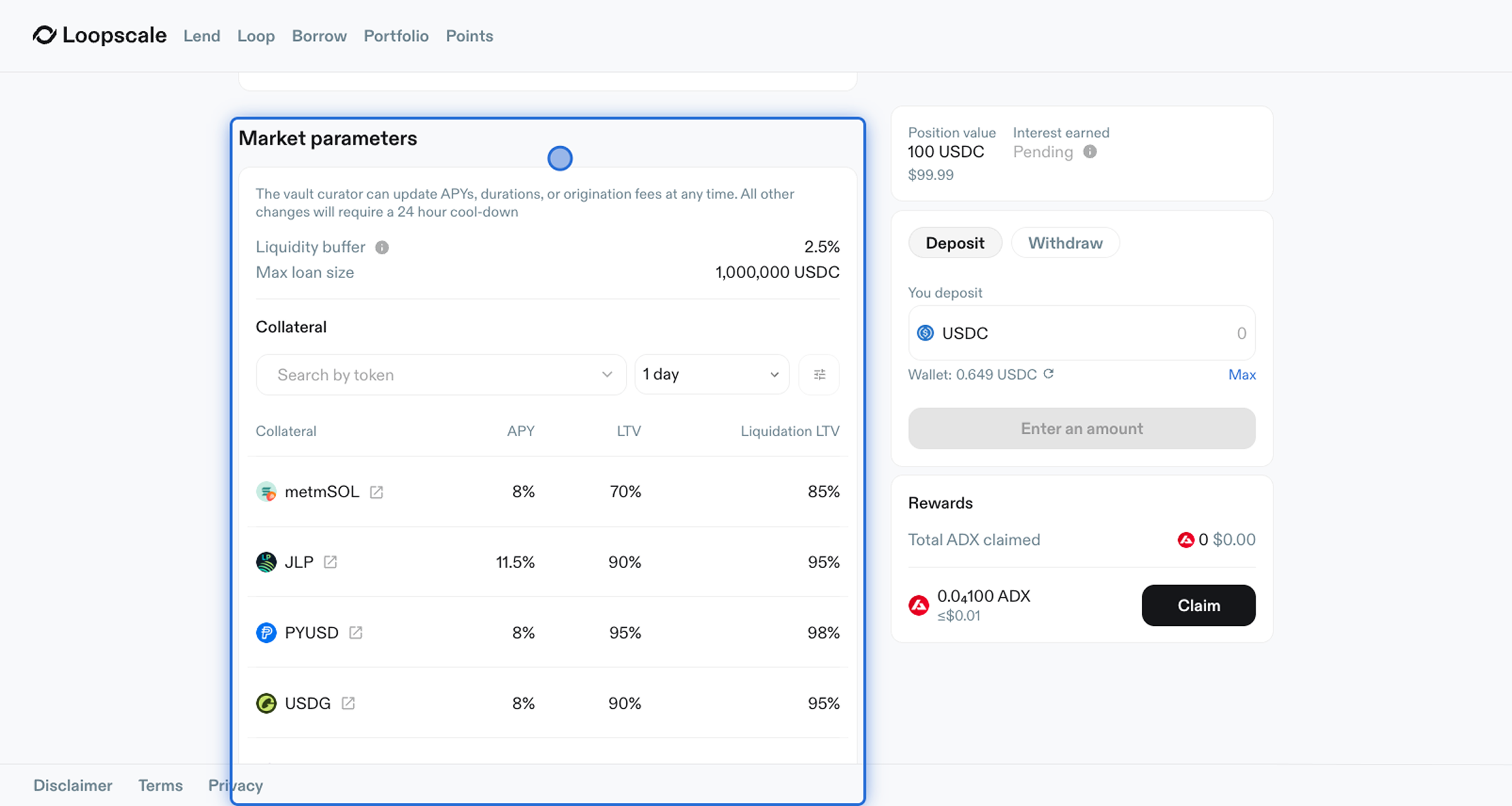Image resolution: width=1512 pixels, height=806 pixels.
Task: Switch to Deposit mode
Action: pyautogui.click(x=955, y=243)
